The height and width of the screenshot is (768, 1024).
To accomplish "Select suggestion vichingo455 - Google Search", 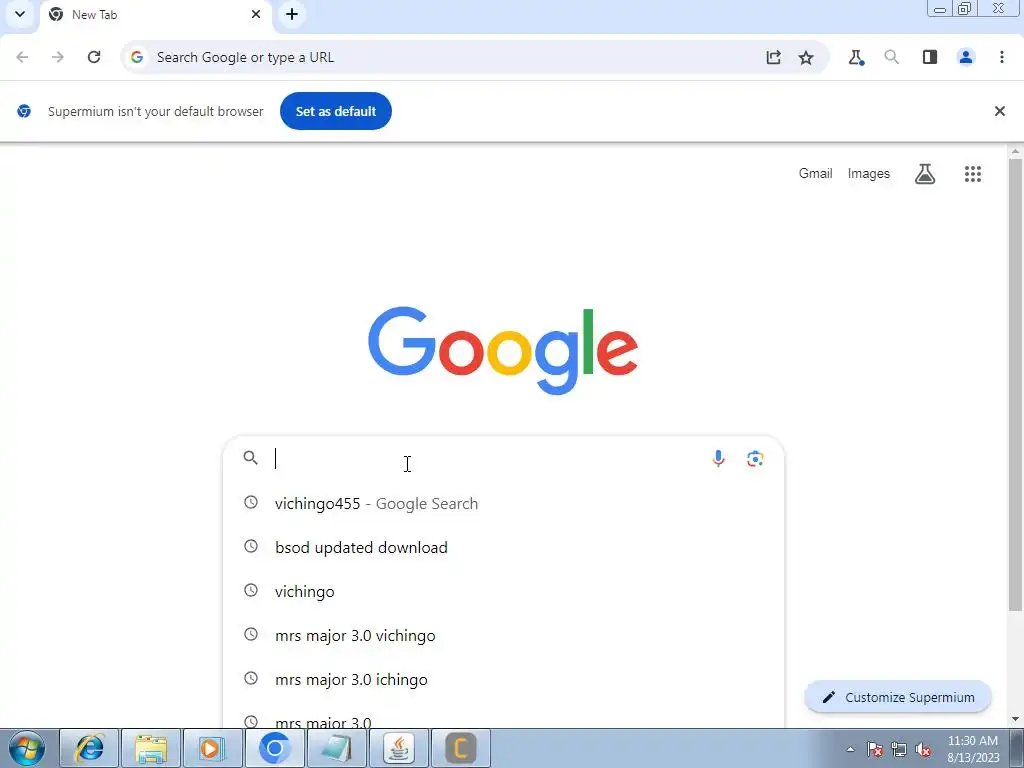I will [503, 504].
